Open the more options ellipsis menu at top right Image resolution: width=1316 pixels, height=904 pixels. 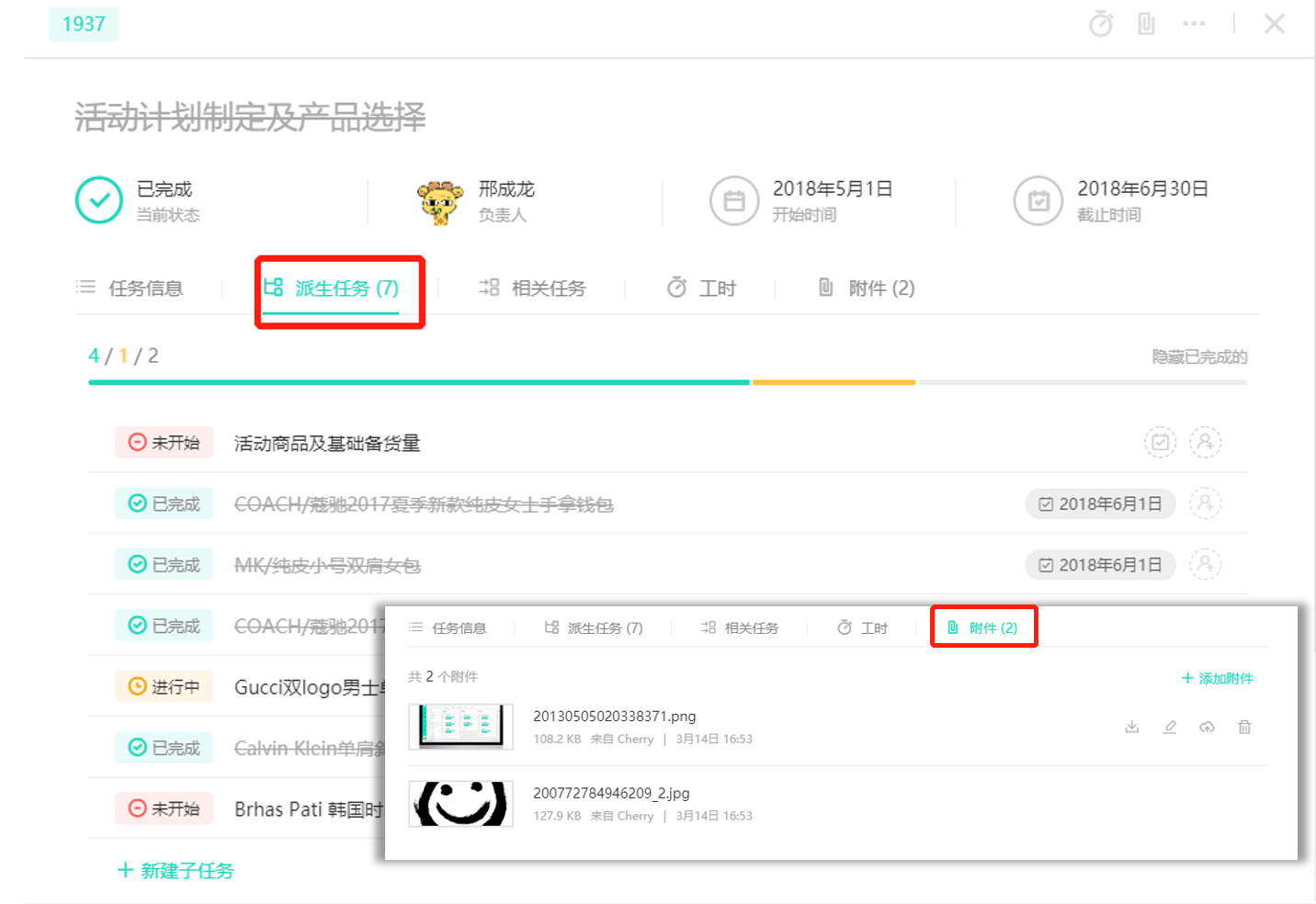1195,23
